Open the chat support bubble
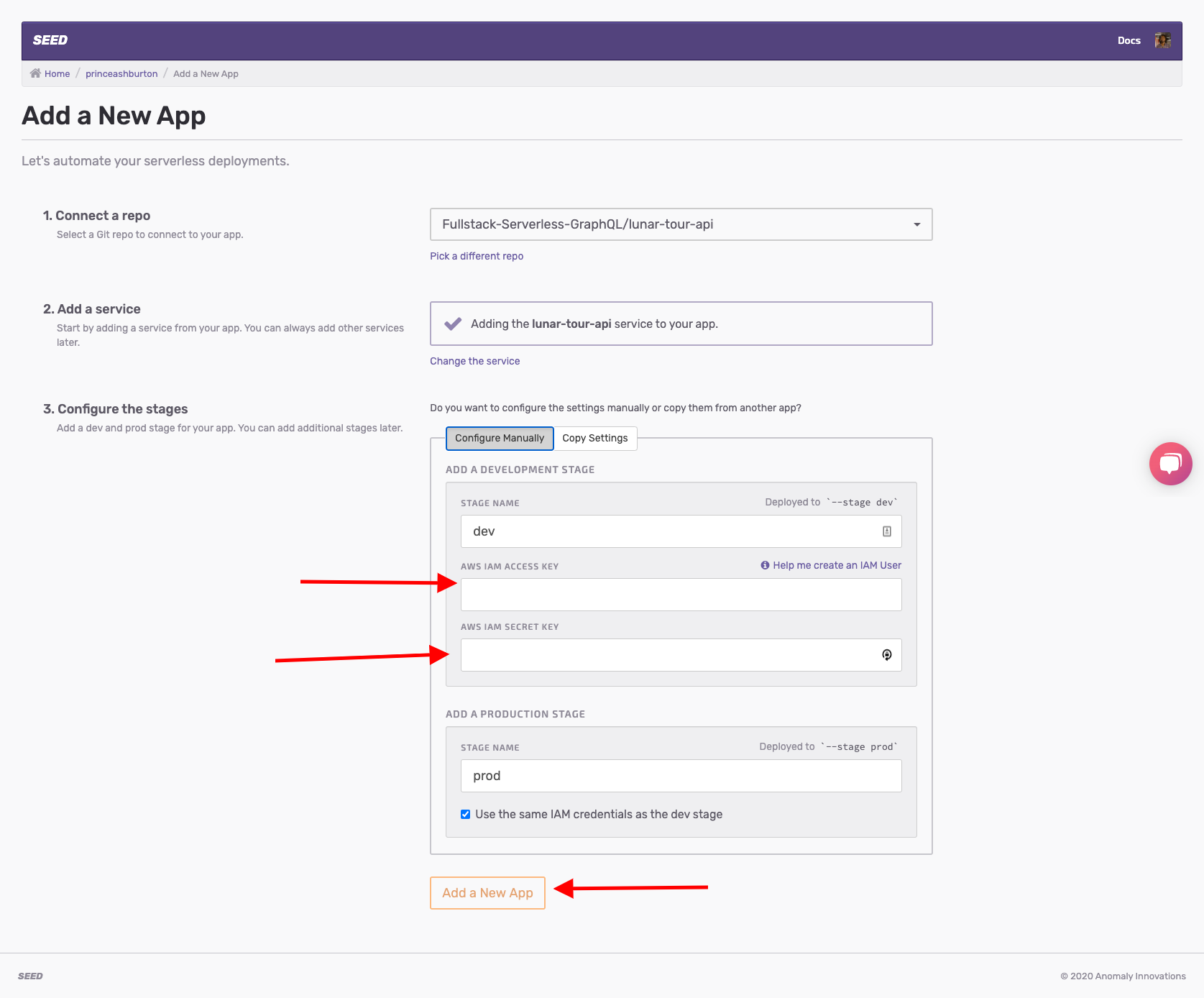 (x=1170, y=464)
